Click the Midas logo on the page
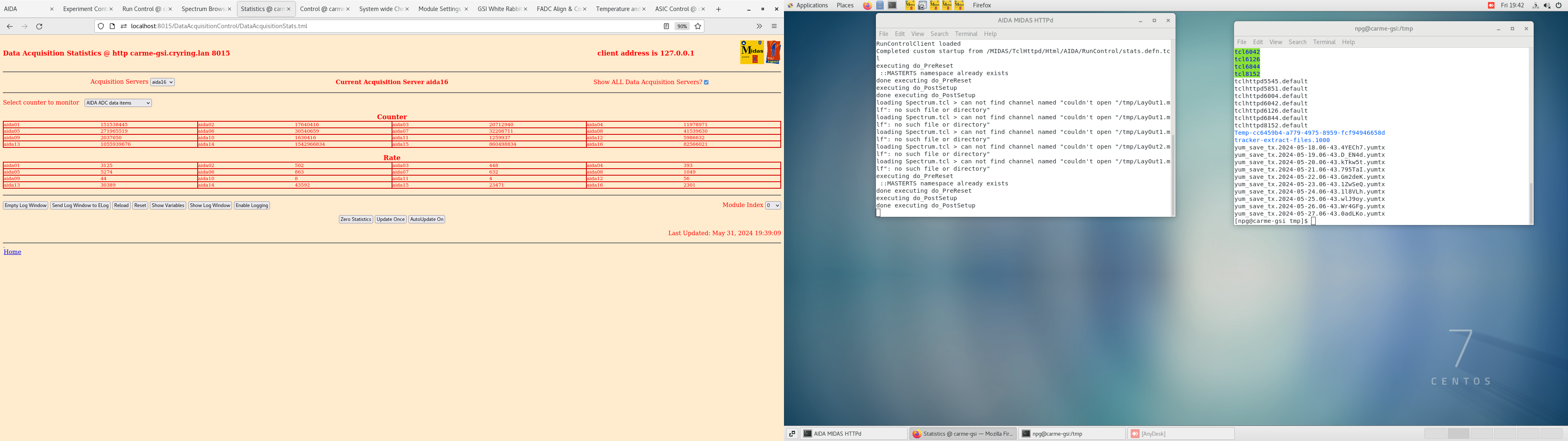Viewport: 1568px width, 441px height. (752, 52)
